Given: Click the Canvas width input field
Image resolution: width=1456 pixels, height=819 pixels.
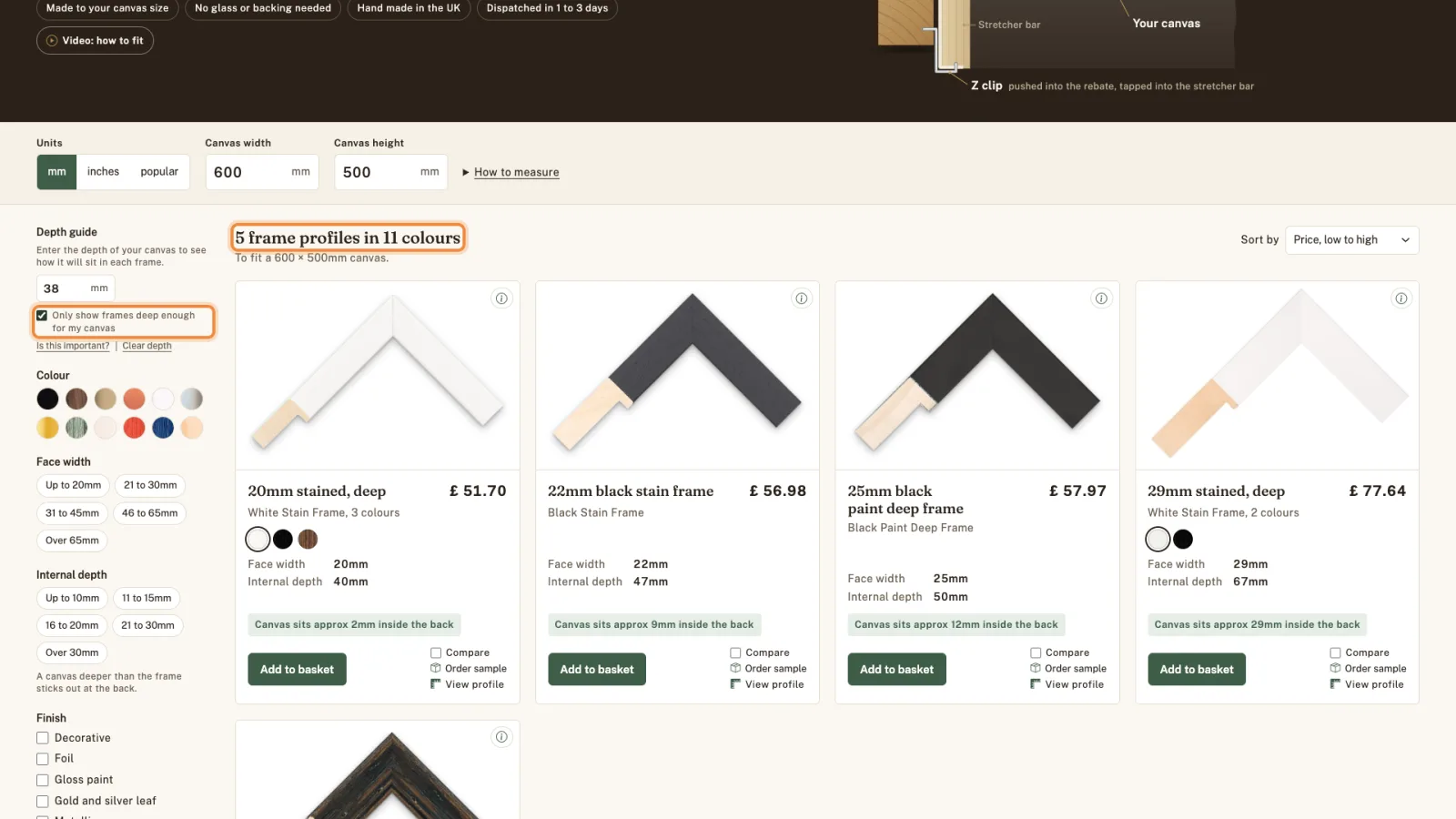Looking at the screenshot, I should click(262, 172).
